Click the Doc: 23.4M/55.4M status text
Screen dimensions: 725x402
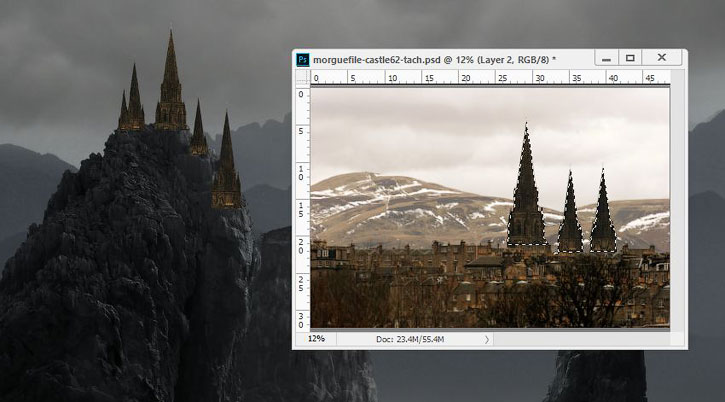pyautogui.click(x=410, y=339)
